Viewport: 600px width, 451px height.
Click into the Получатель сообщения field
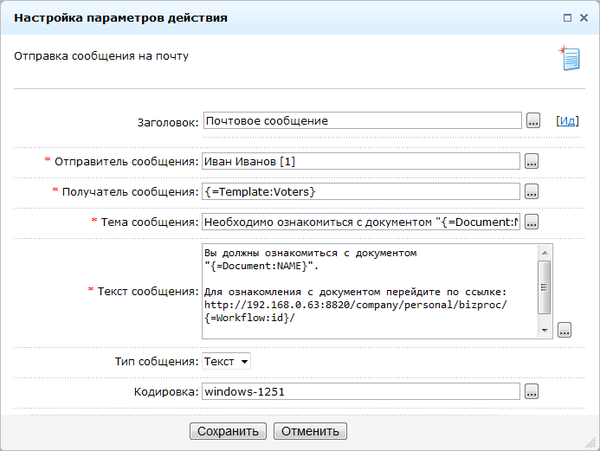click(360, 191)
